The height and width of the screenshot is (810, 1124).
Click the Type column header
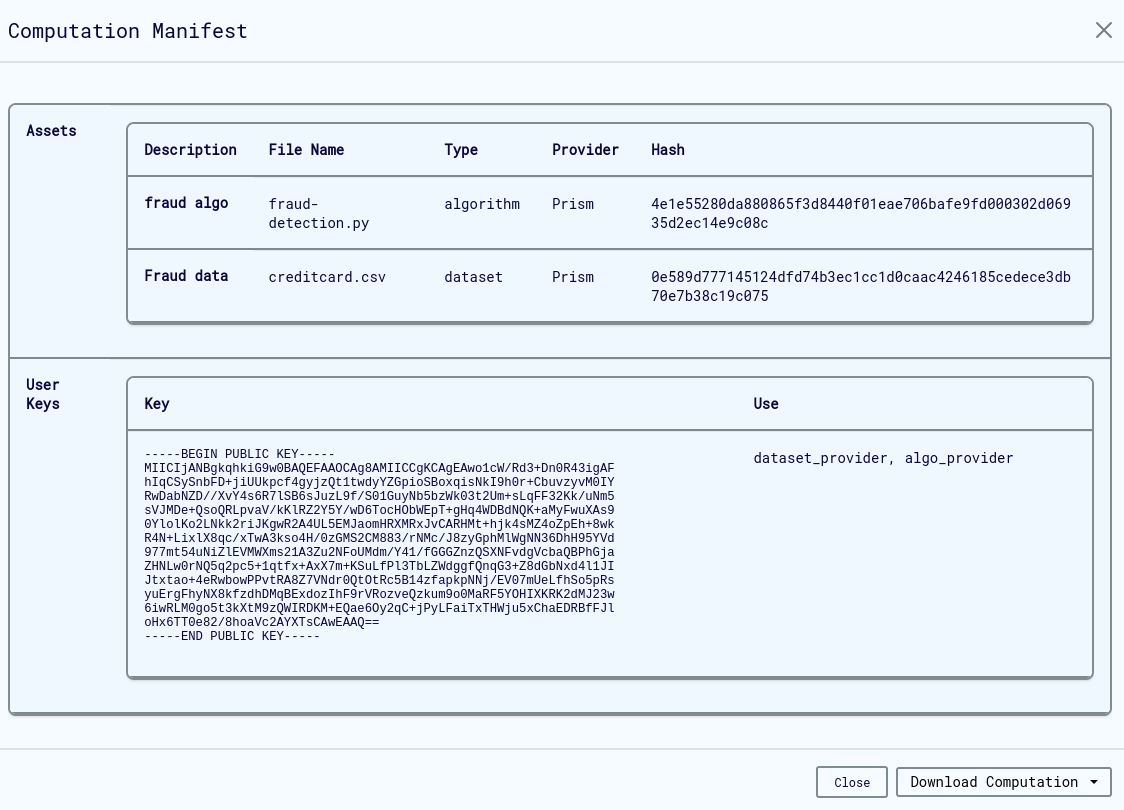461,150
